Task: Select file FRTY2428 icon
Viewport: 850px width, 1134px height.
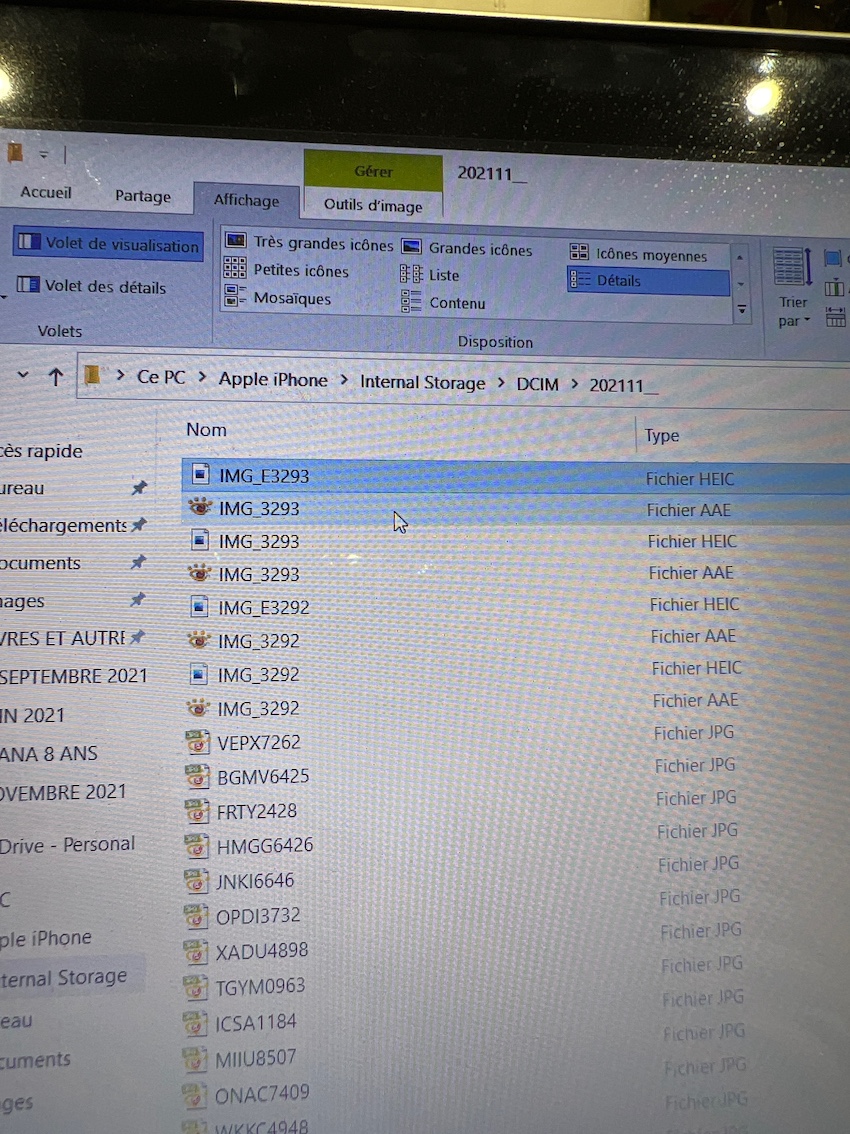Action: 196,810
